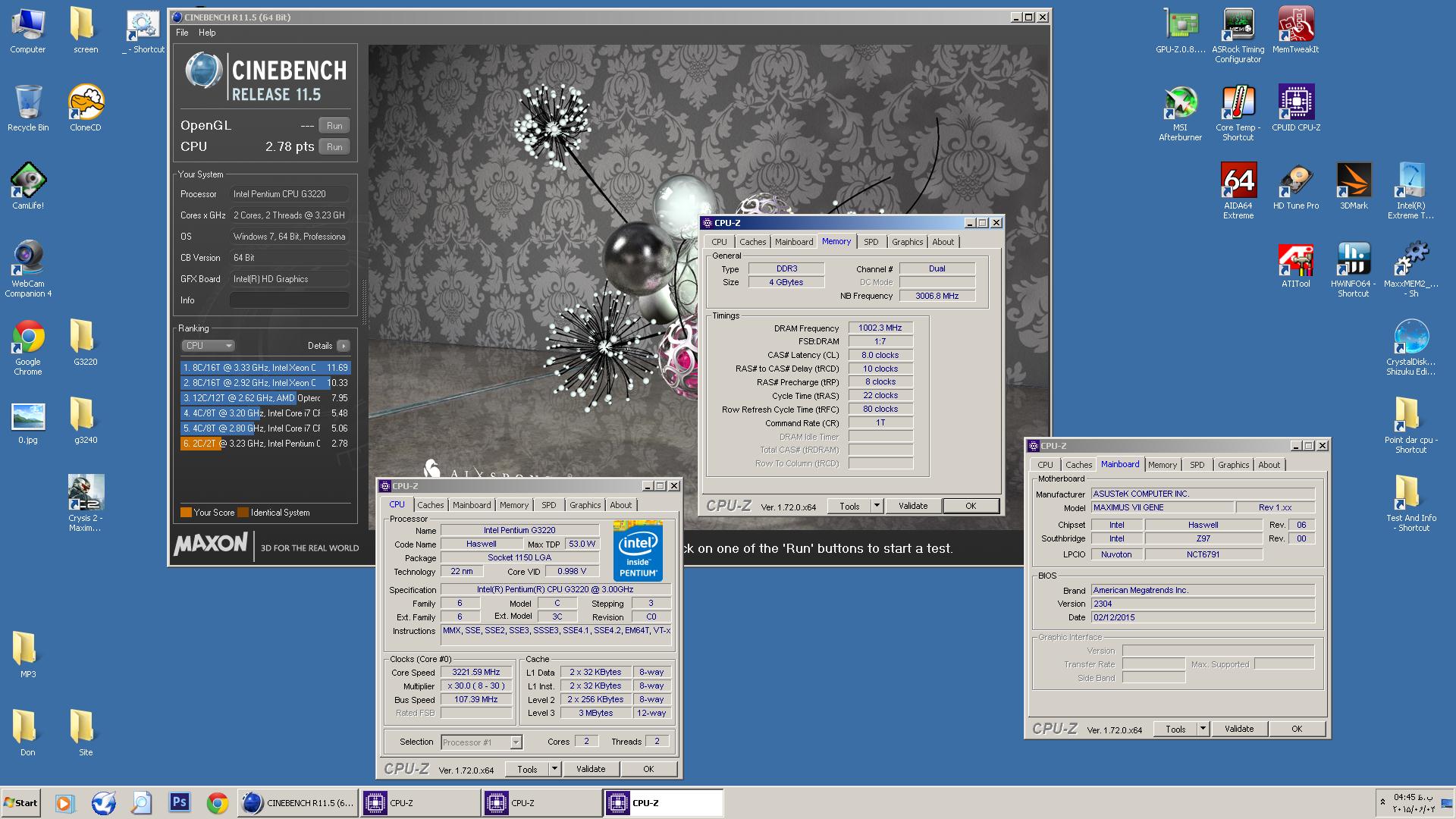The height and width of the screenshot is (819, 1456).
Task: Launch the MemTweakIt desktop icon
Action: click(1295, 30)
